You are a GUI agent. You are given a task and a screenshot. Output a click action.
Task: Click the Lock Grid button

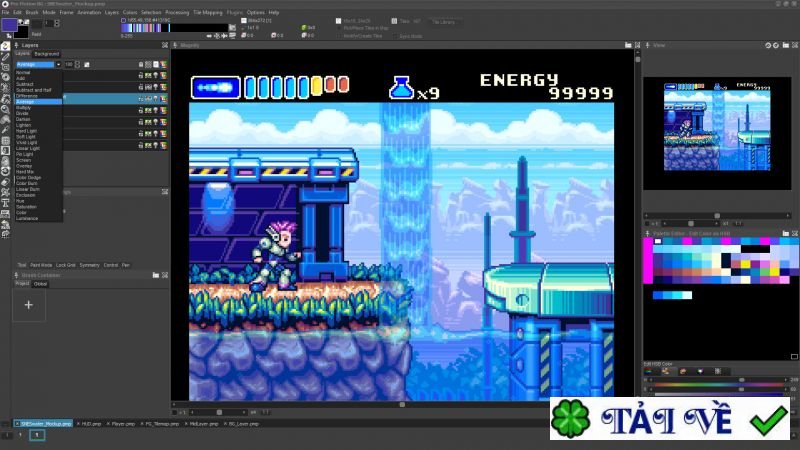[65, 265]
